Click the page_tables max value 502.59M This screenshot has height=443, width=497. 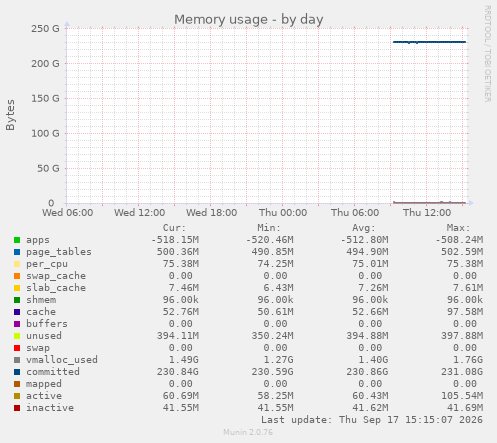(x=462, y=252)
